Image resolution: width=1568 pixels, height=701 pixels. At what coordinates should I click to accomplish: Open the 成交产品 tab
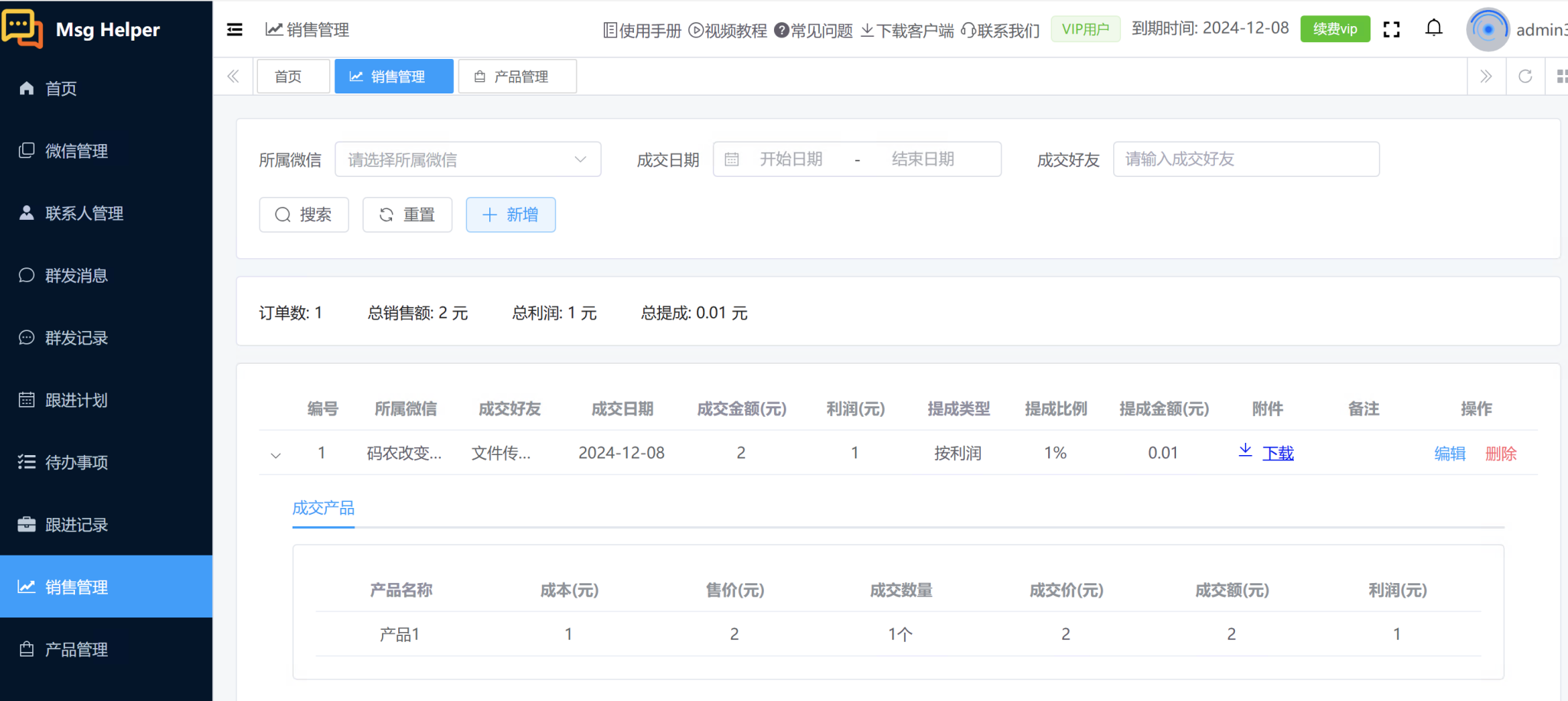[322, 508]
